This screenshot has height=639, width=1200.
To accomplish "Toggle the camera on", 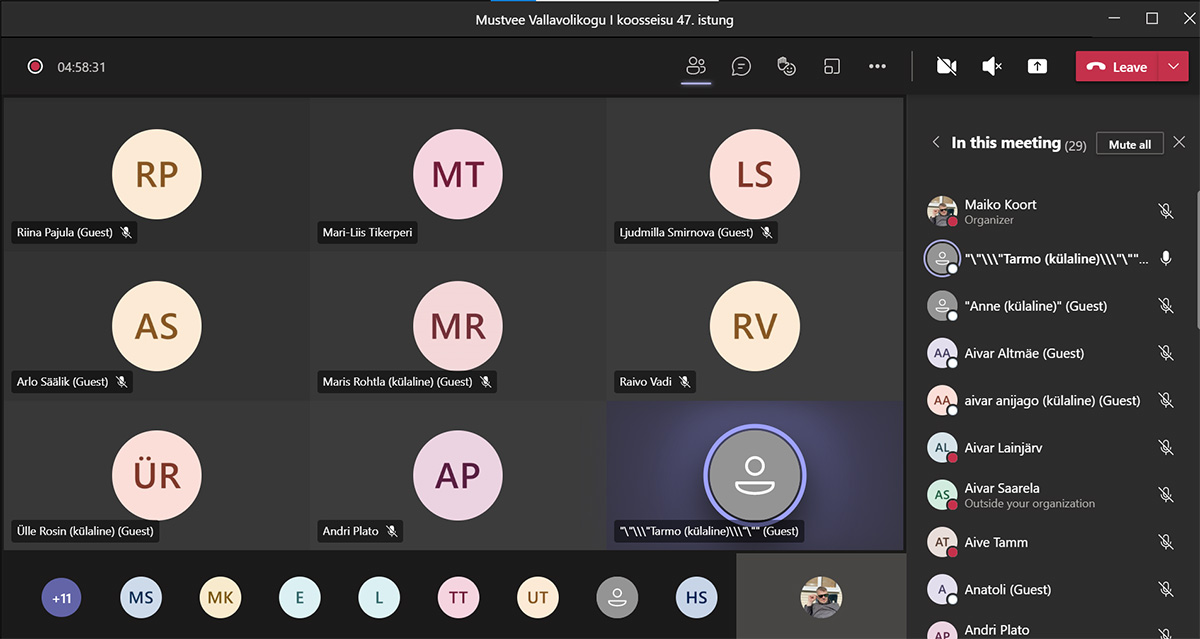I will coord(946,67).
